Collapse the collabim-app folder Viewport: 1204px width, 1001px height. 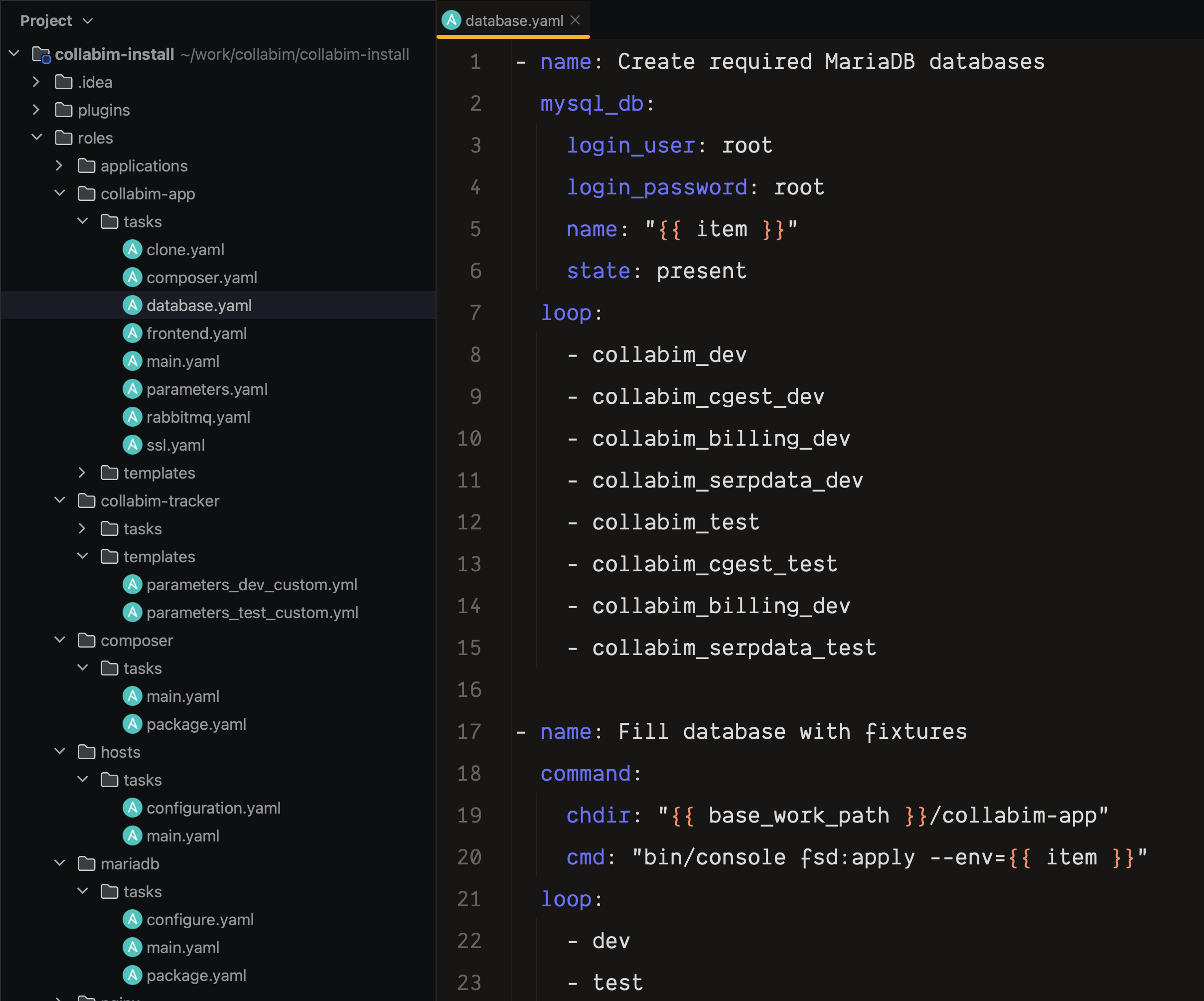click(60, 193)
